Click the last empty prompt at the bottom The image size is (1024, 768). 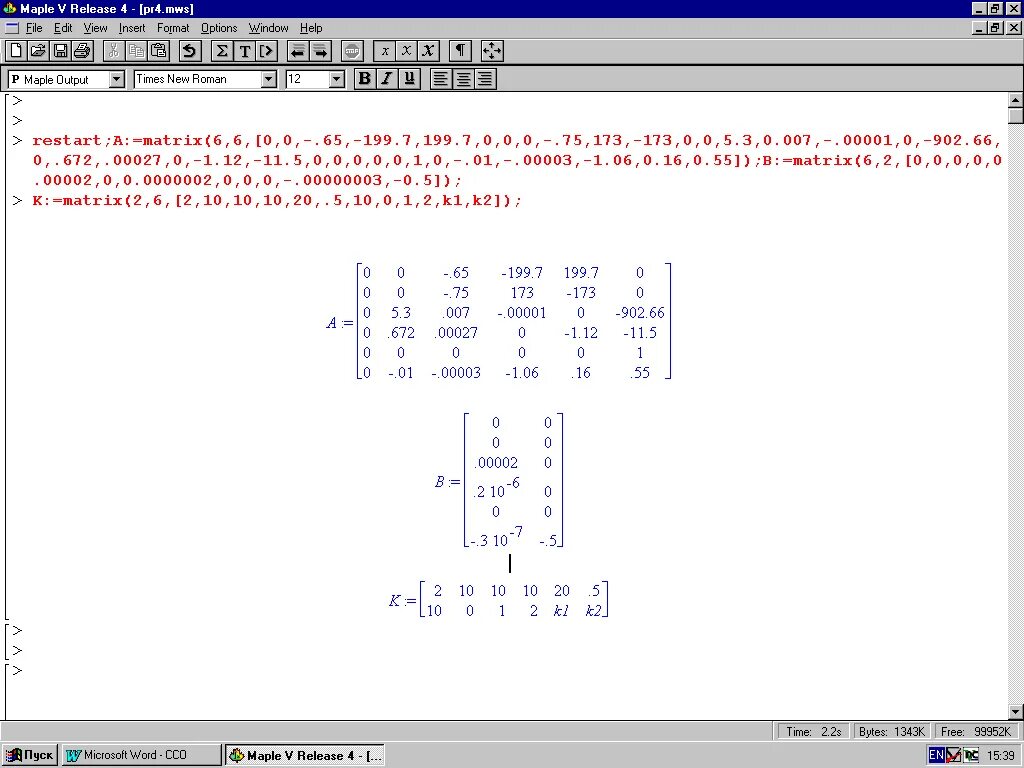18,671
